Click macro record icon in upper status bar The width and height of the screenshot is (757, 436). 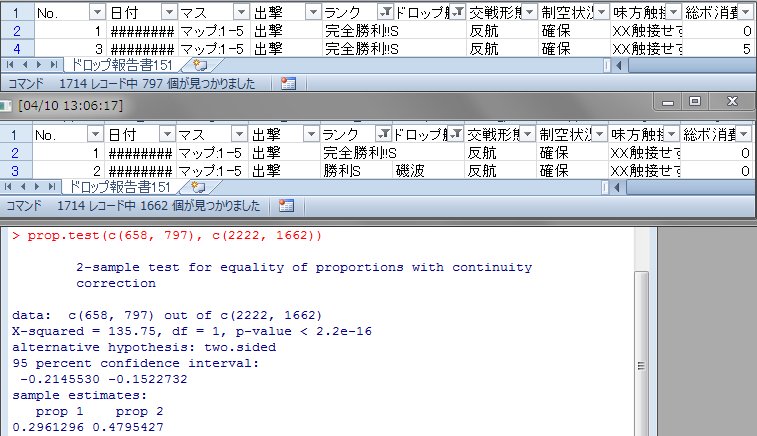(x=288, y=85)
